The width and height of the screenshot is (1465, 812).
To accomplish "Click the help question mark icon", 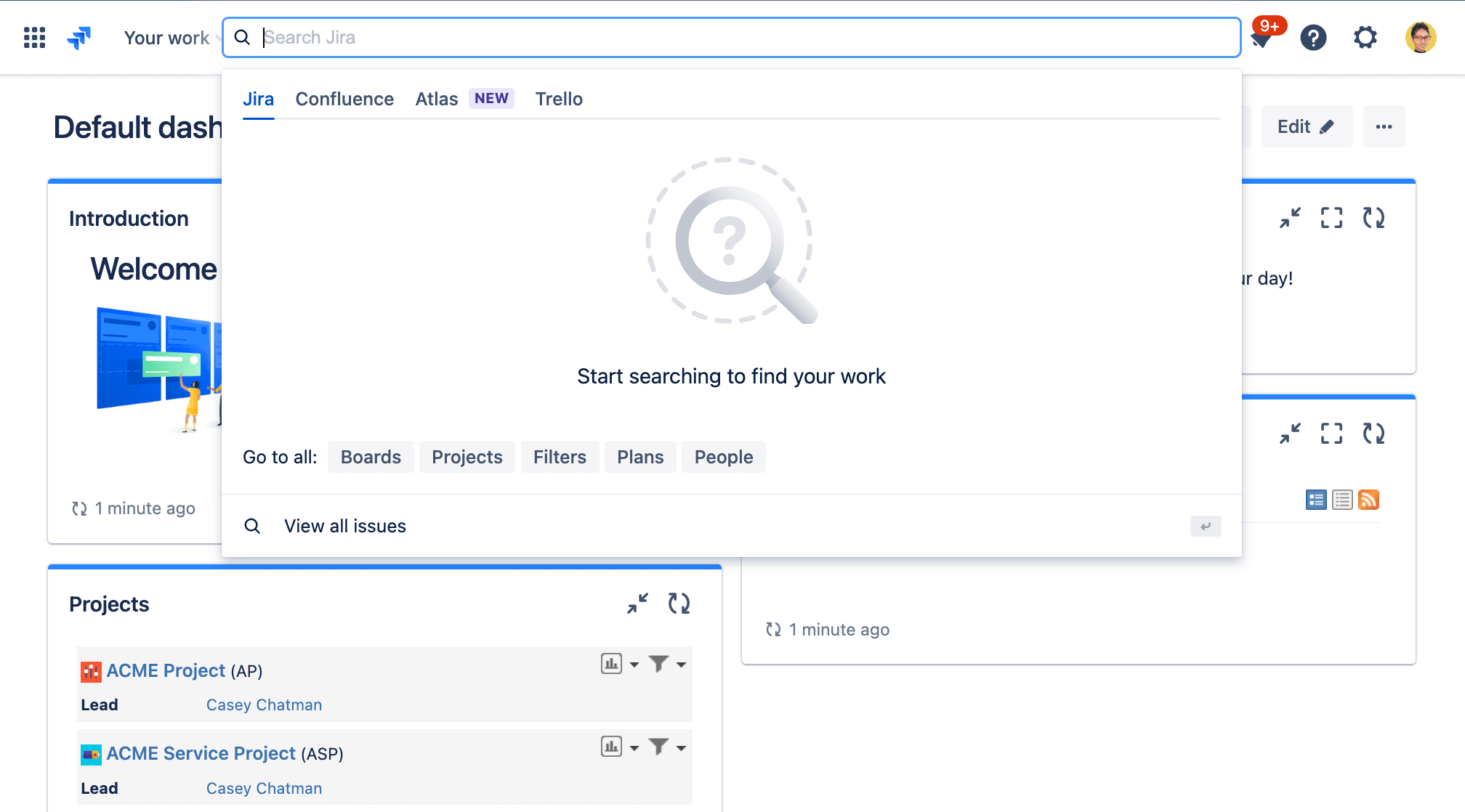I will (1313, 37).
